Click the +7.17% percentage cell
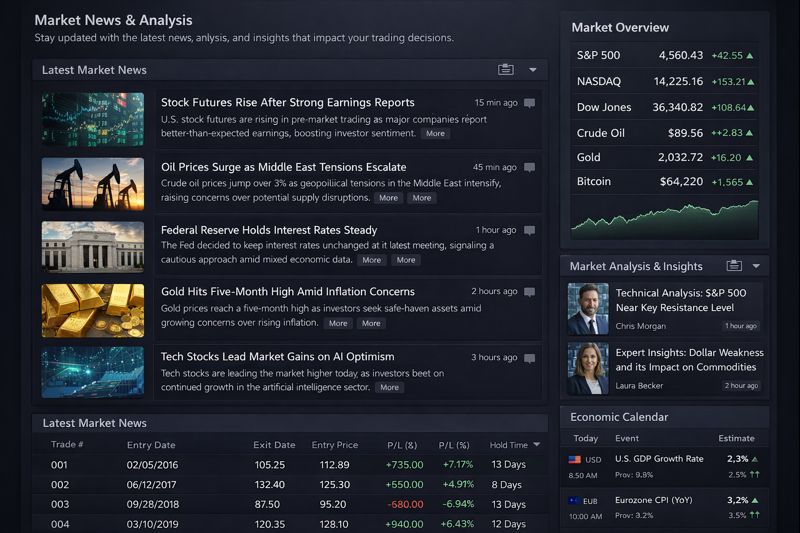 click(x=458, y=465)
